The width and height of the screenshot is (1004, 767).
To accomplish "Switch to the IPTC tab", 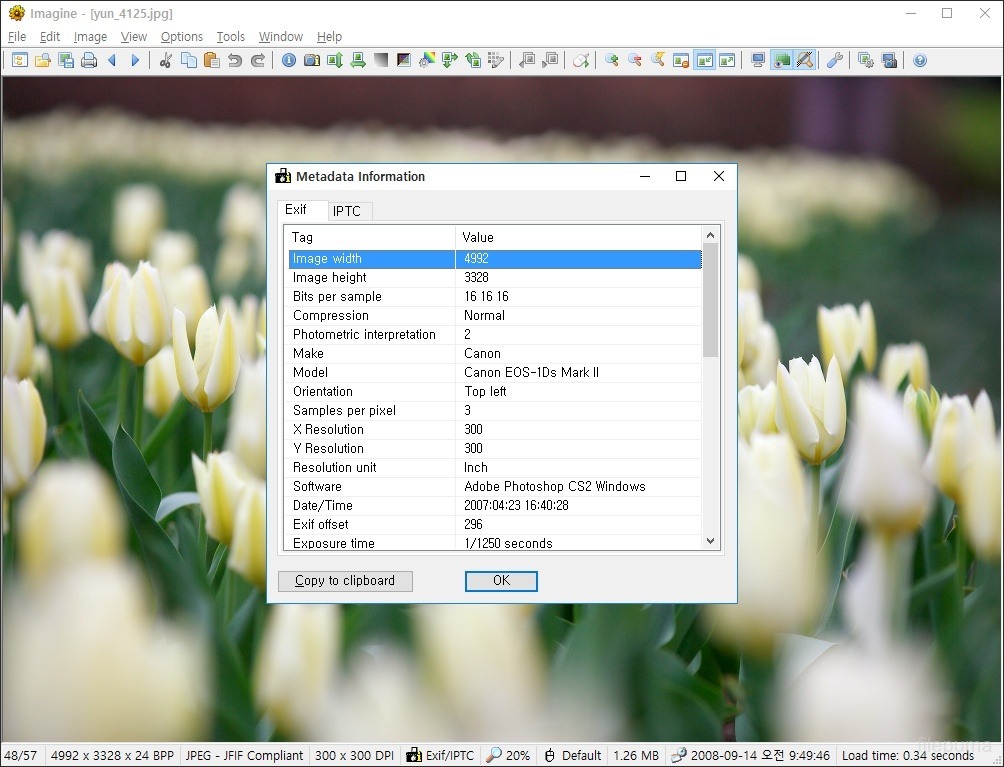I will tap(347, 211).
